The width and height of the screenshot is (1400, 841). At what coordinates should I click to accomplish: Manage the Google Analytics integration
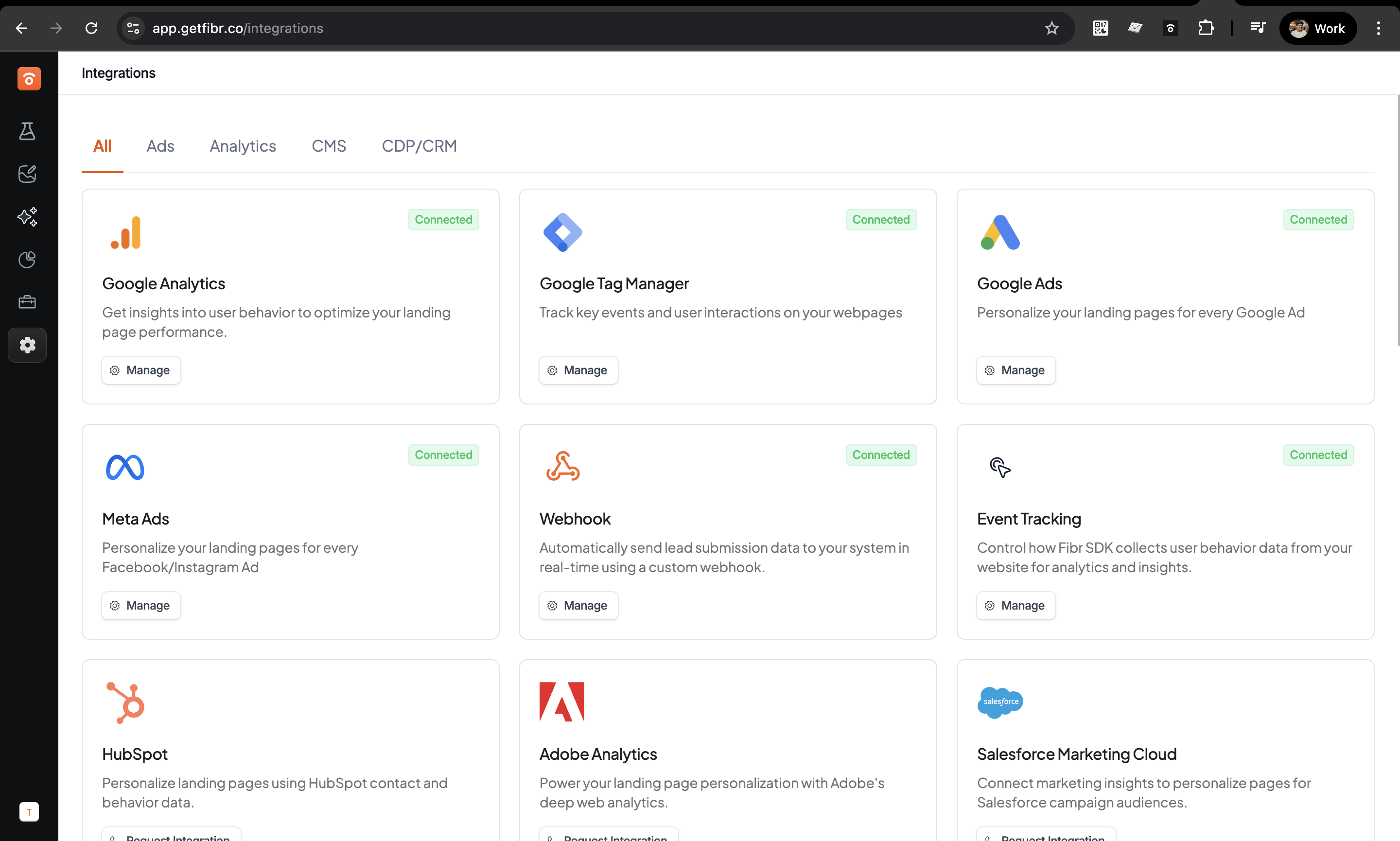(x=140, y=370)
